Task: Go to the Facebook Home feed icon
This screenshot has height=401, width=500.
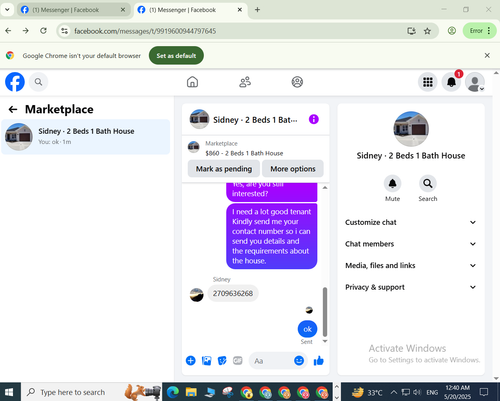Action: [192, 82]
